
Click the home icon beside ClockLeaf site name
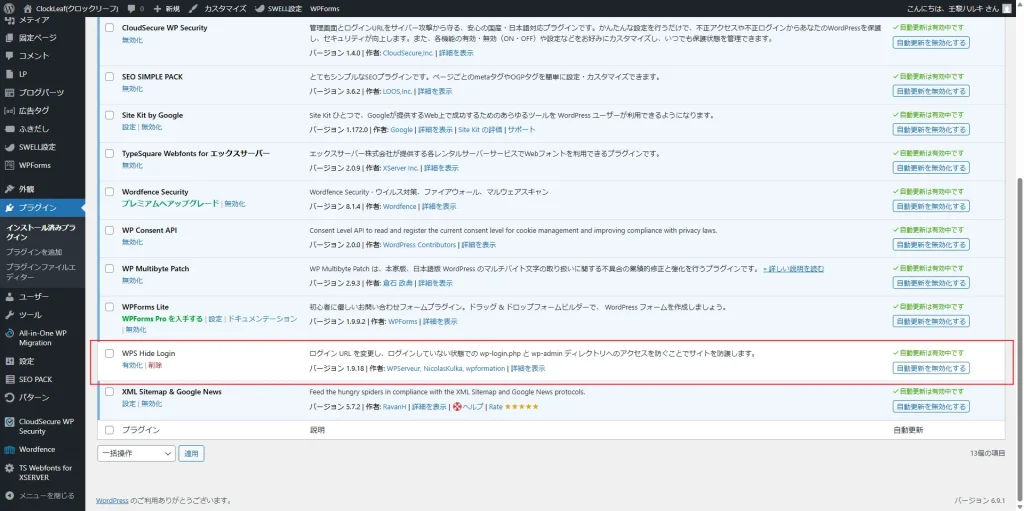[28, 7]
